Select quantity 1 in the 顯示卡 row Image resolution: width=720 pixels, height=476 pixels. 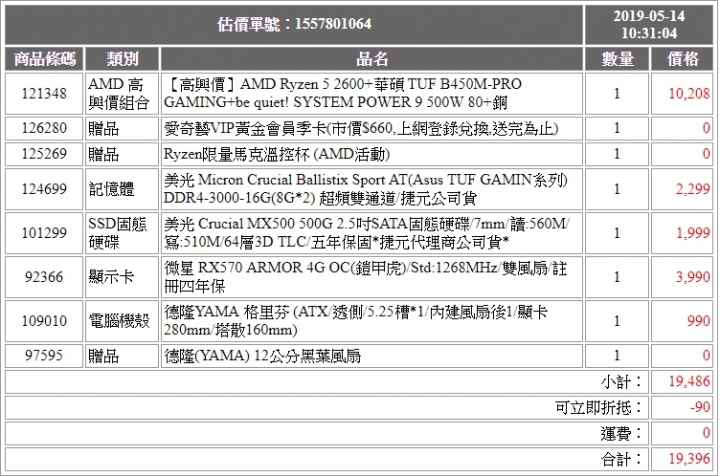point(617,277)
